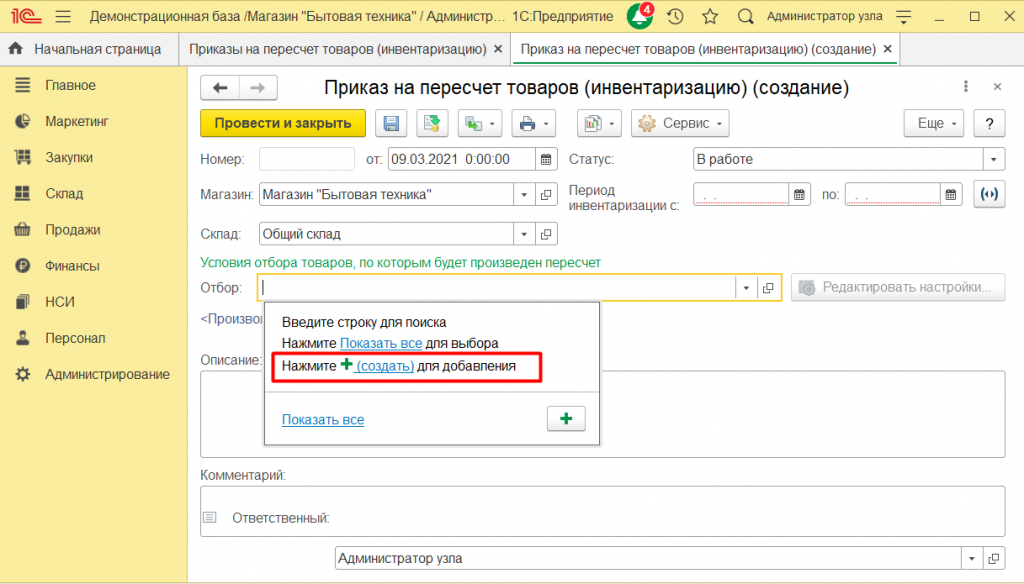Open the form's three-dots options menu

[966, 86]
